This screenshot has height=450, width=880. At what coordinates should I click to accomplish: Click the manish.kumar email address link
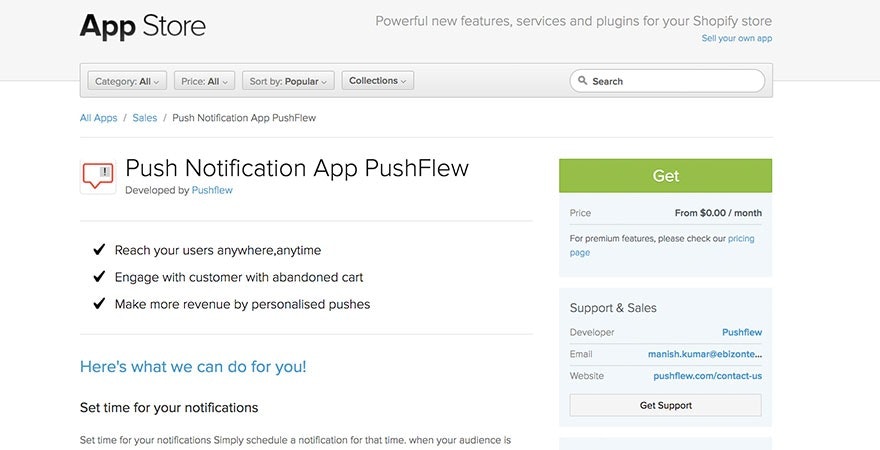click(x=704, y=354)
